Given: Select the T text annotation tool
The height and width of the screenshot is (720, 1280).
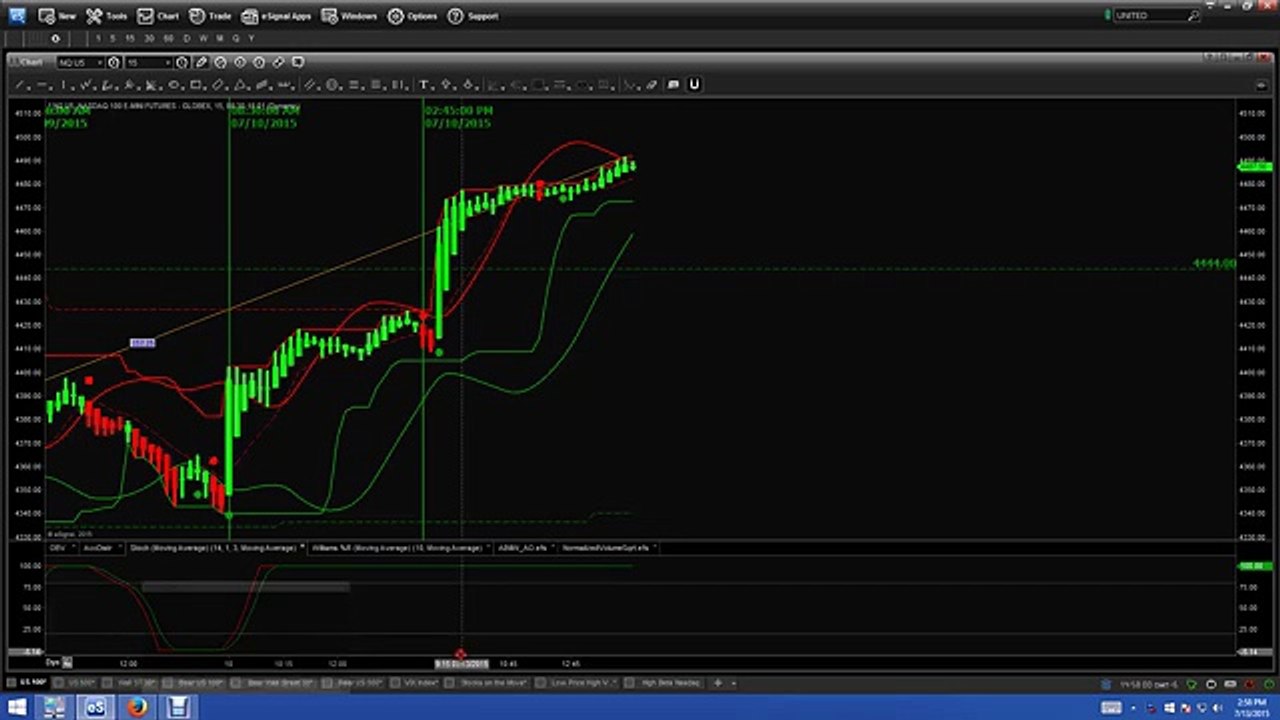Looking at the screenshot, I should [423, 85].
